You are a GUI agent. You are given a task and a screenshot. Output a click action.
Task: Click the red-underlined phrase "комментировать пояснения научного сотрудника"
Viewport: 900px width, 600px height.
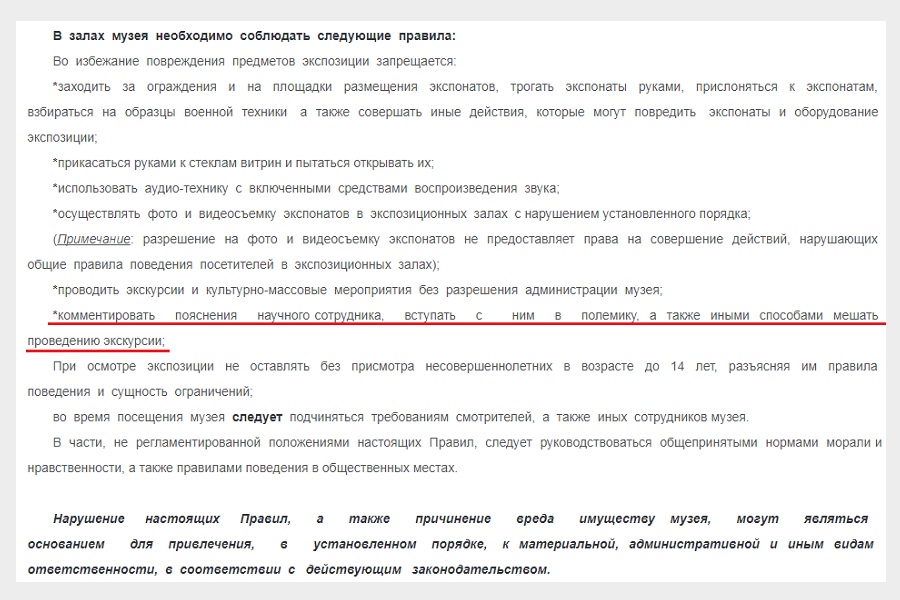click(x=220, y=316)
